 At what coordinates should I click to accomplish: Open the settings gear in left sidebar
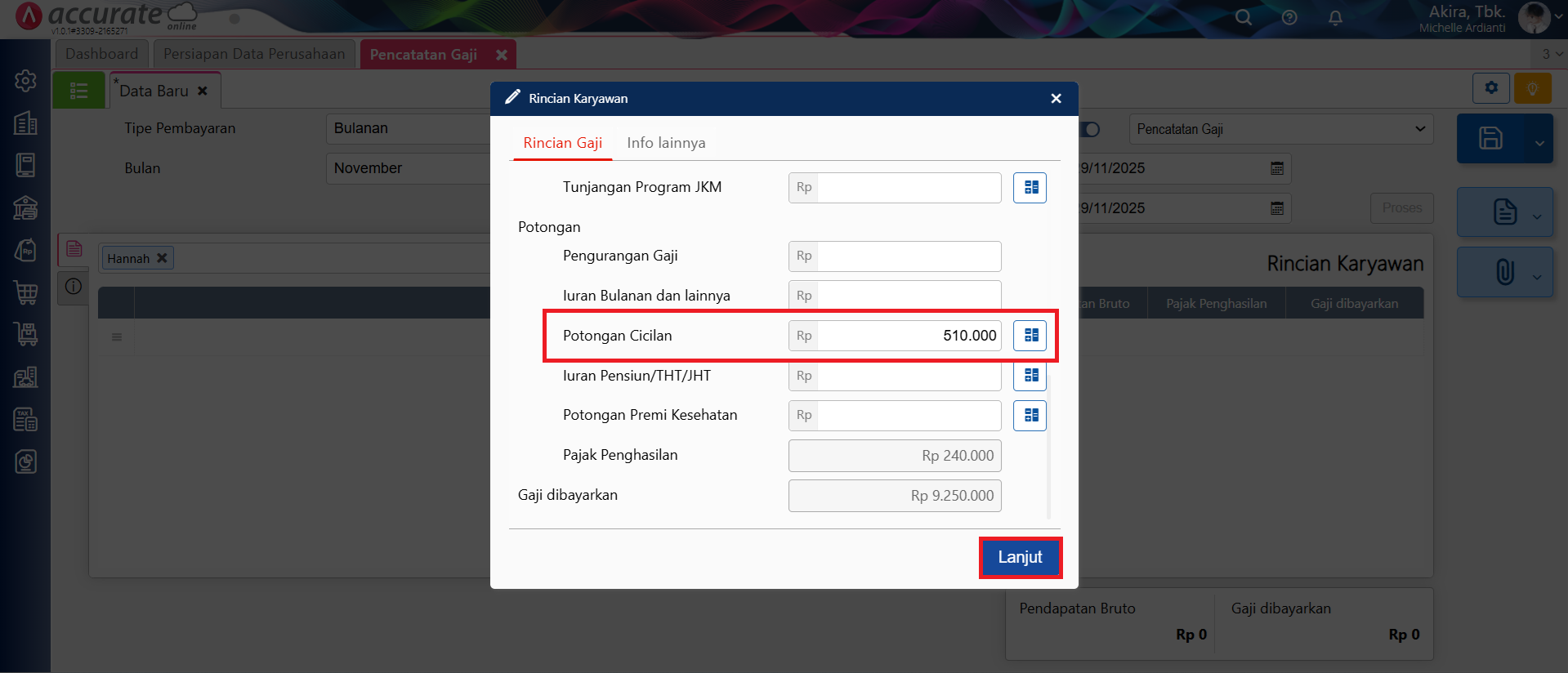25,81
